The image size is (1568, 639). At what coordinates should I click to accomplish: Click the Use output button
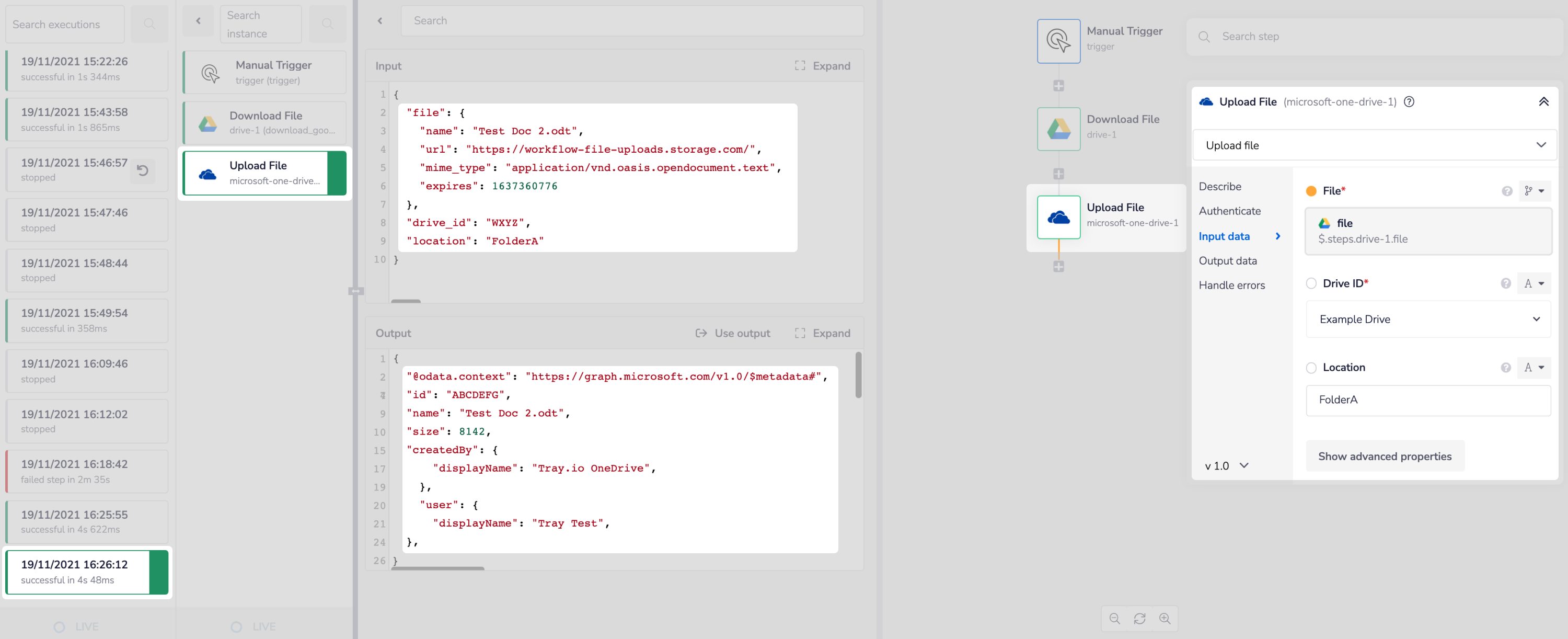click(x=732, y=333)
